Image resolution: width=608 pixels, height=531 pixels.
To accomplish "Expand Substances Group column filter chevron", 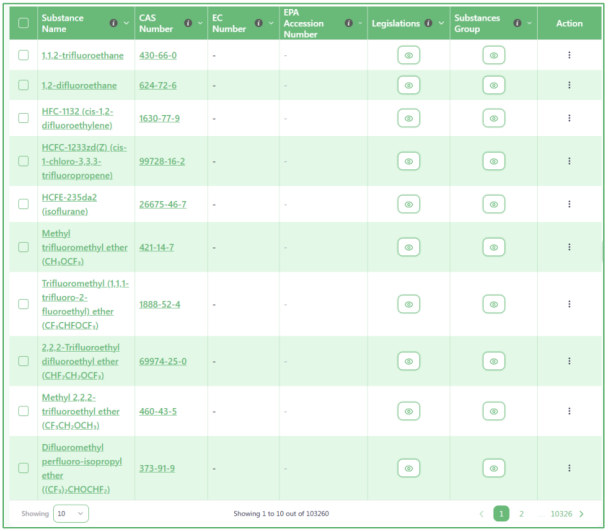I will [529, 23].
